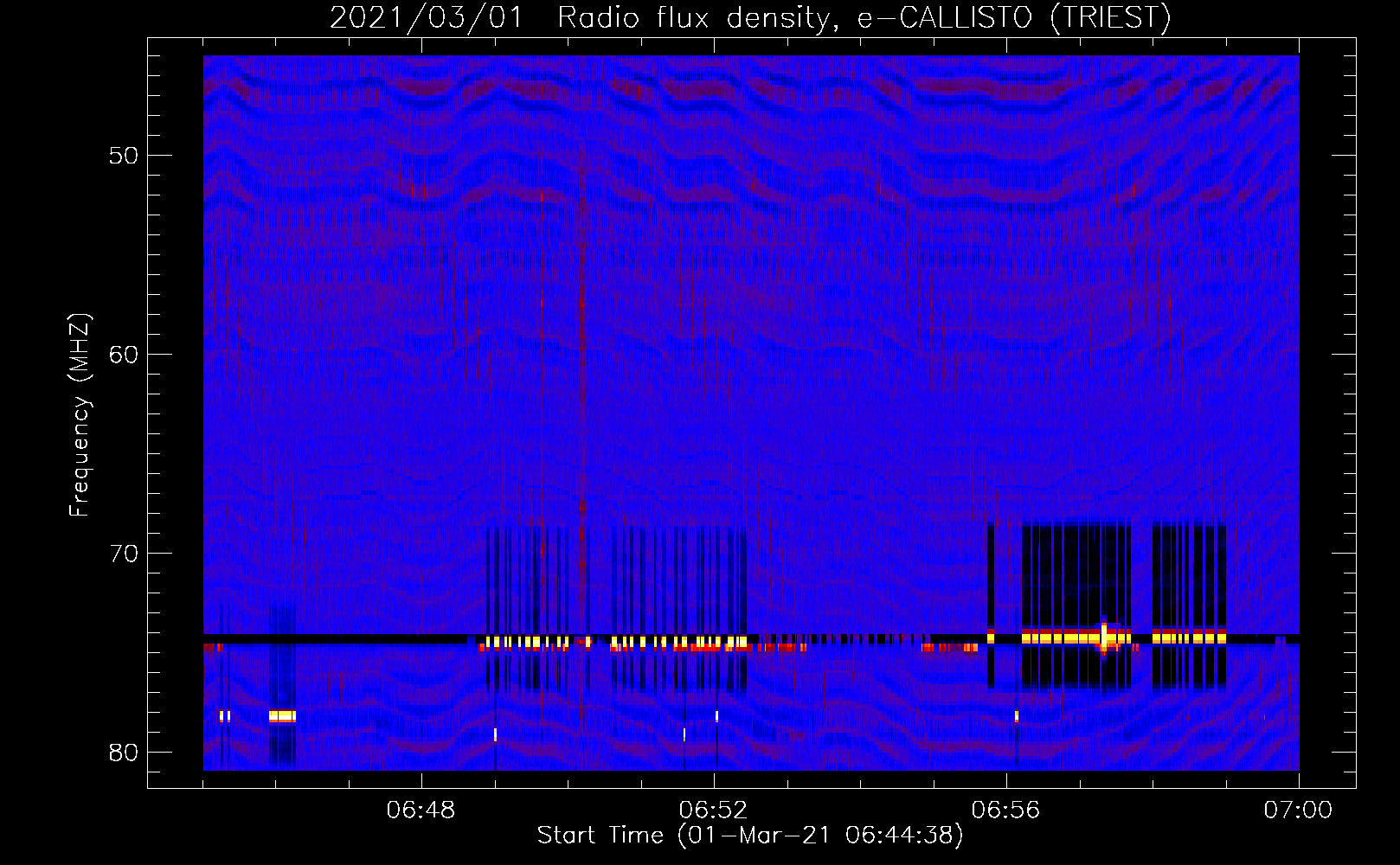This screenshot has height=865, width=1400.
Task: Click the 80 frequency tick label
Action: pos(124,753)
